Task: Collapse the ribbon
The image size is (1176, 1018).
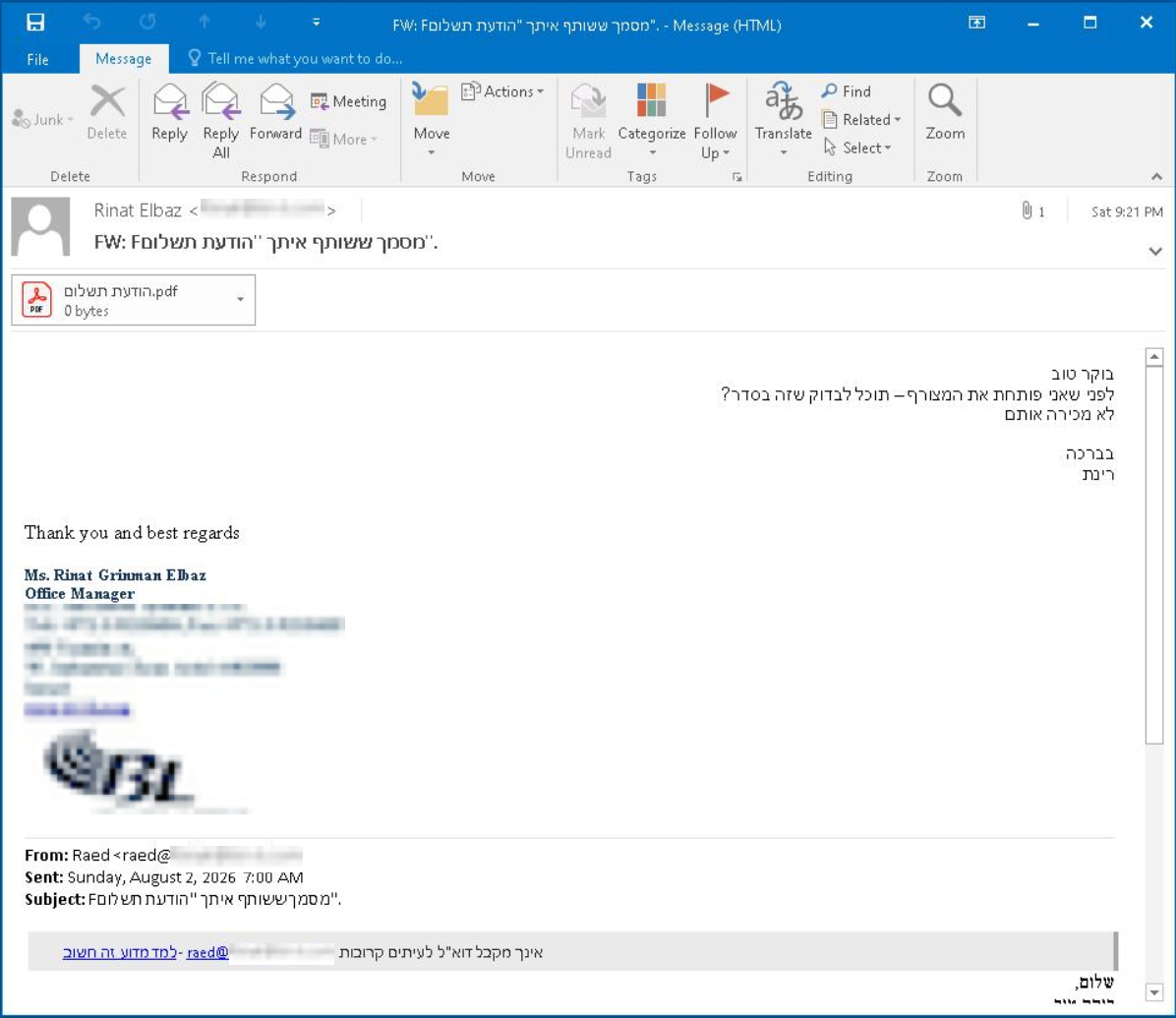Action: click(x=1156, y=176)
